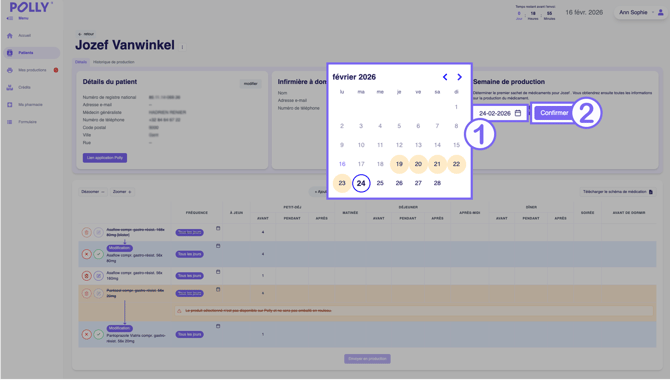Reject the Pantoprazole Viatris modification
670x380 pixels.
coord(86,334)
